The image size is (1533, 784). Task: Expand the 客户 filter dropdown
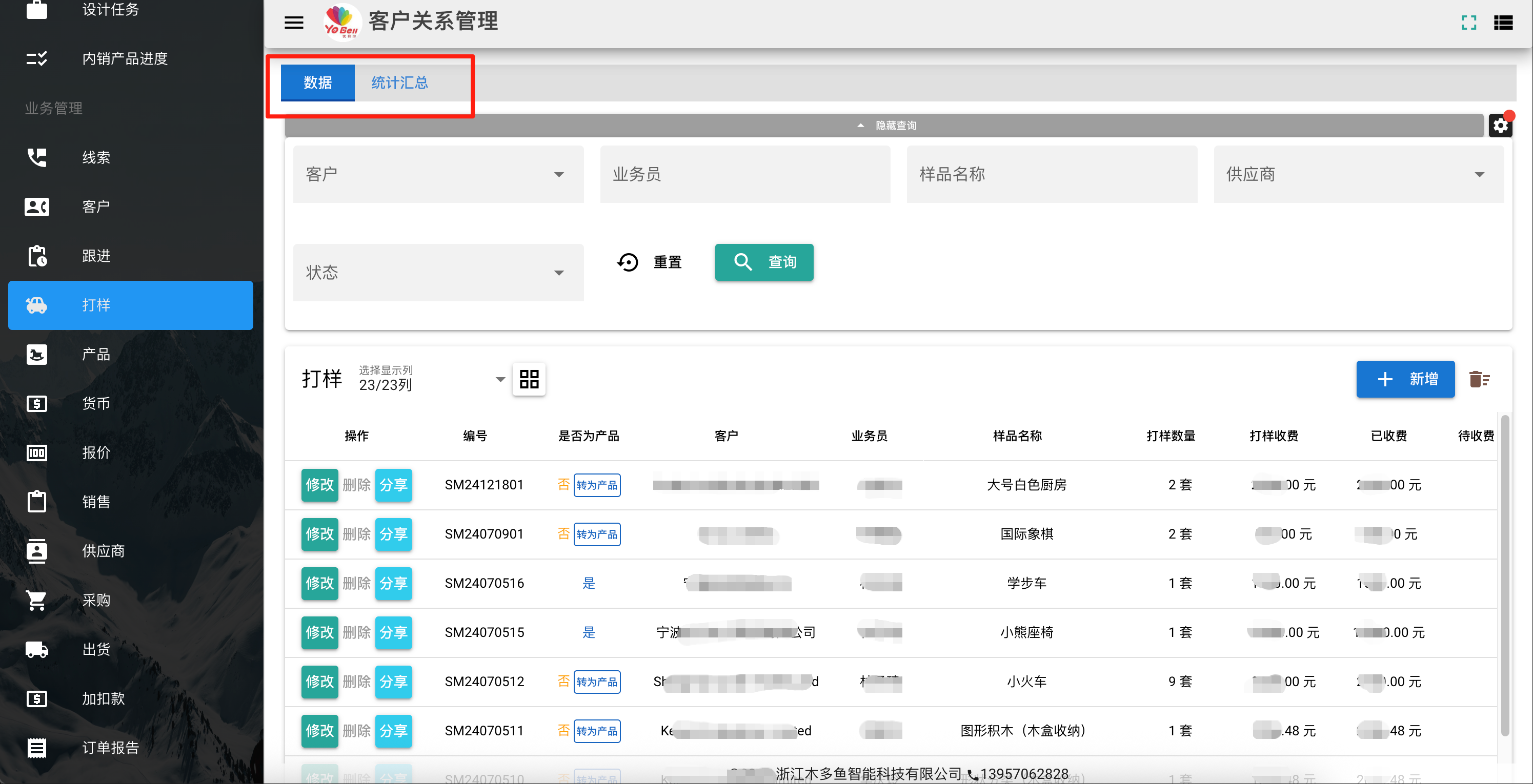point(438,174)
